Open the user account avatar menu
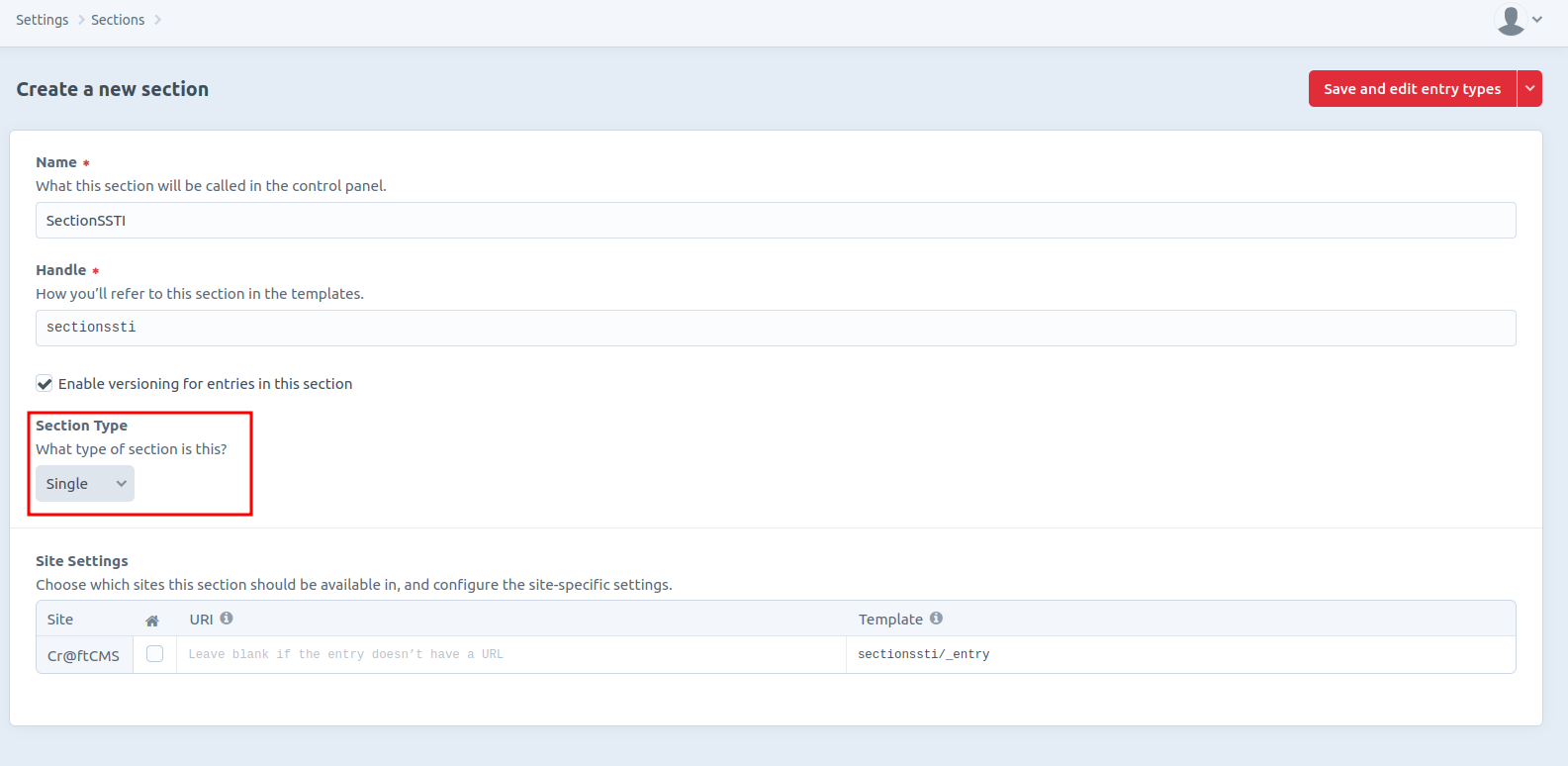Screen dimensions: 1568x766 point(1510,20)
